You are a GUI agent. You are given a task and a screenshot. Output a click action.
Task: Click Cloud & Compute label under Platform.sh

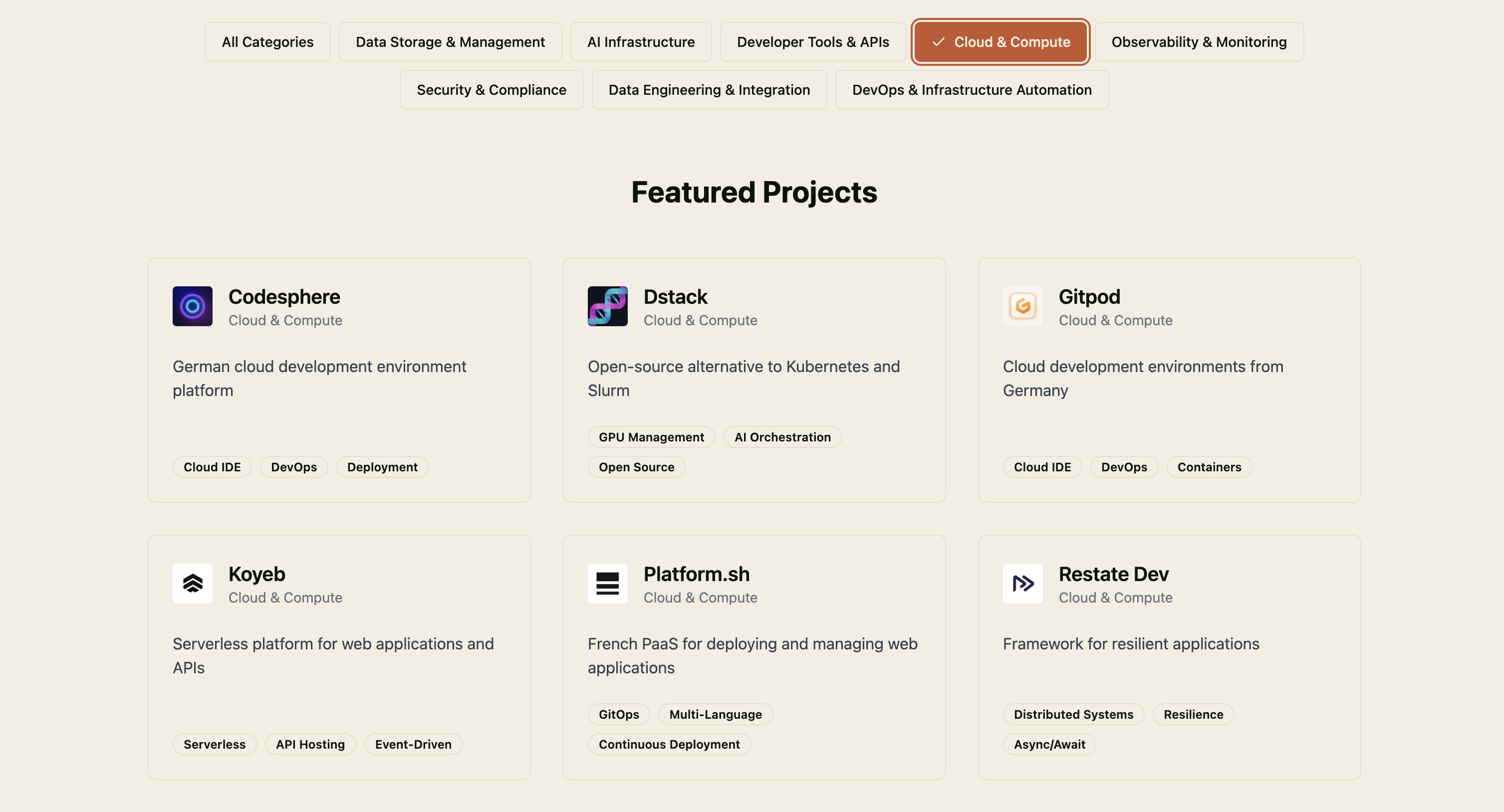click(x=700, y=598)
